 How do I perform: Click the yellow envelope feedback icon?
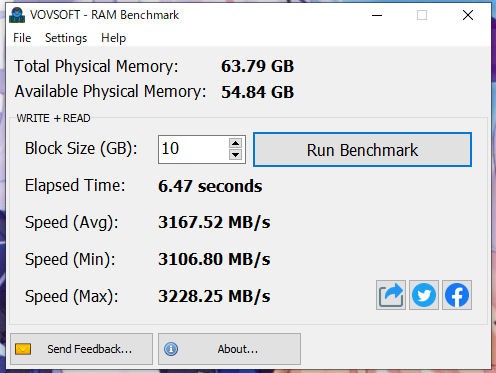click(x=23, y=349)
